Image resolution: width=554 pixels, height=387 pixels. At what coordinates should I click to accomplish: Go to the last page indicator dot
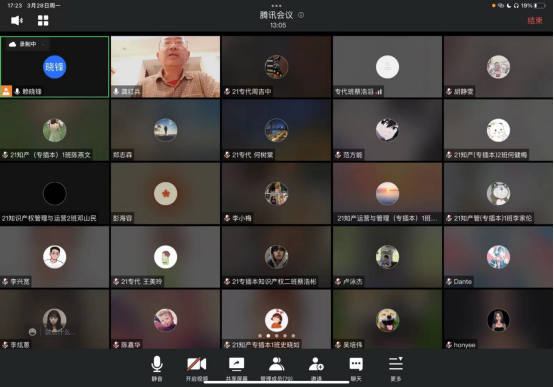[293, 336]
